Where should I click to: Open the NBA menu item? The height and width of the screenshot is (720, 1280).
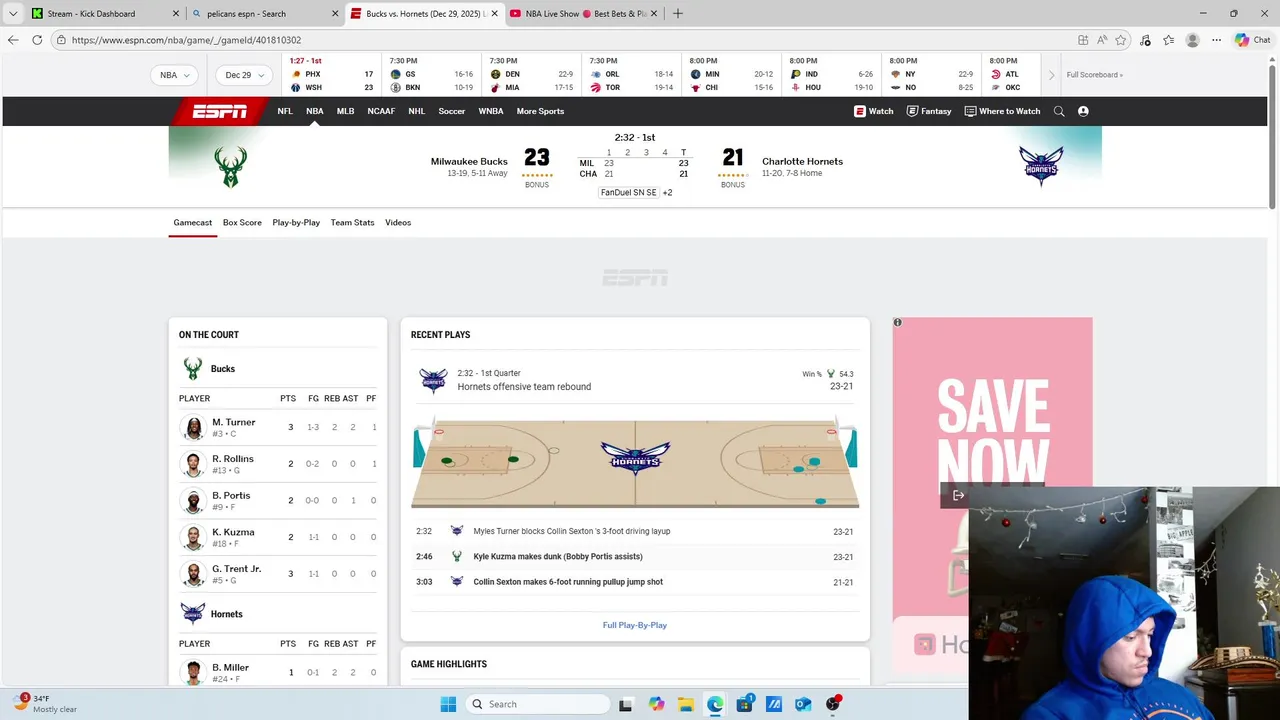[x=314, y=111]
